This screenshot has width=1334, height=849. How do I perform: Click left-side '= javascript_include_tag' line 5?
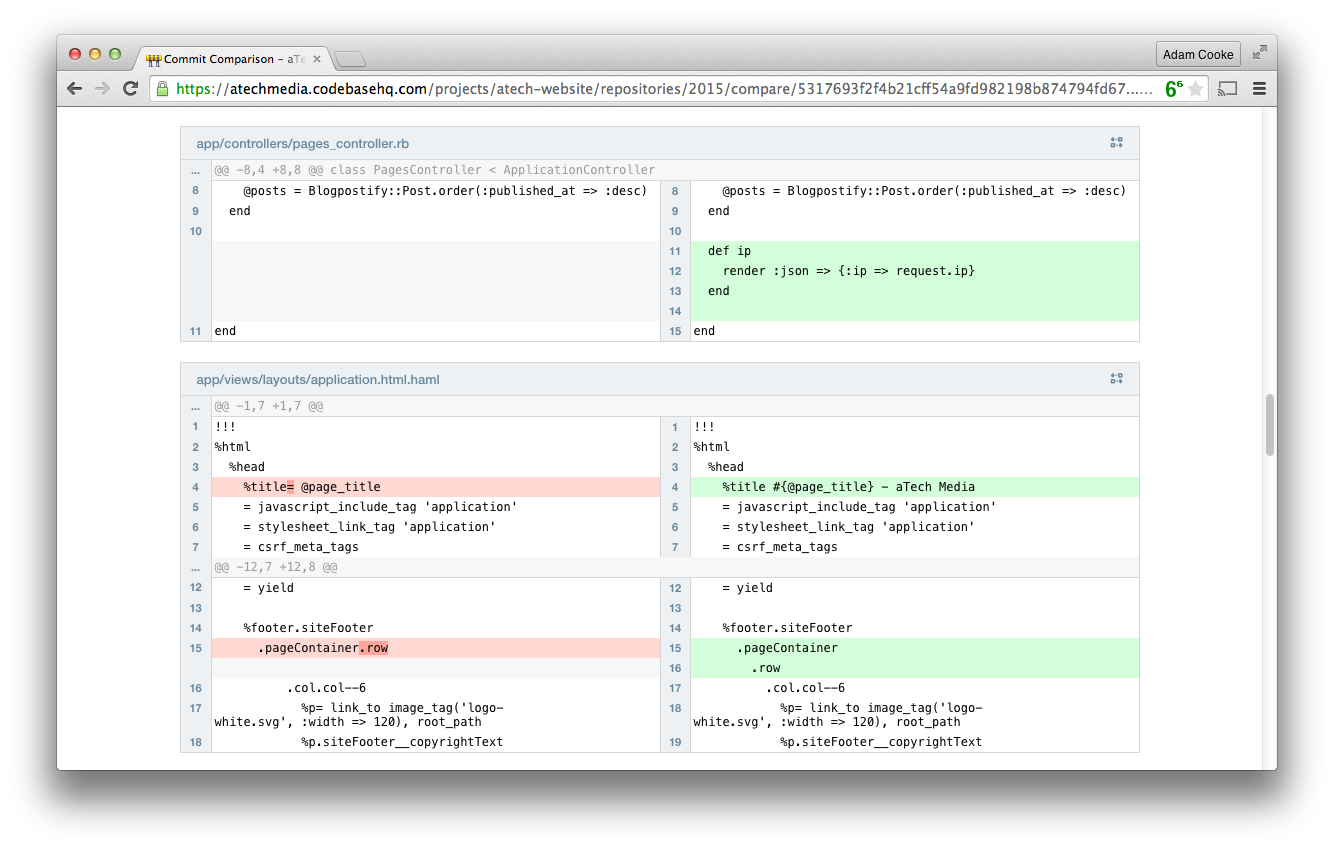[435, 507]
